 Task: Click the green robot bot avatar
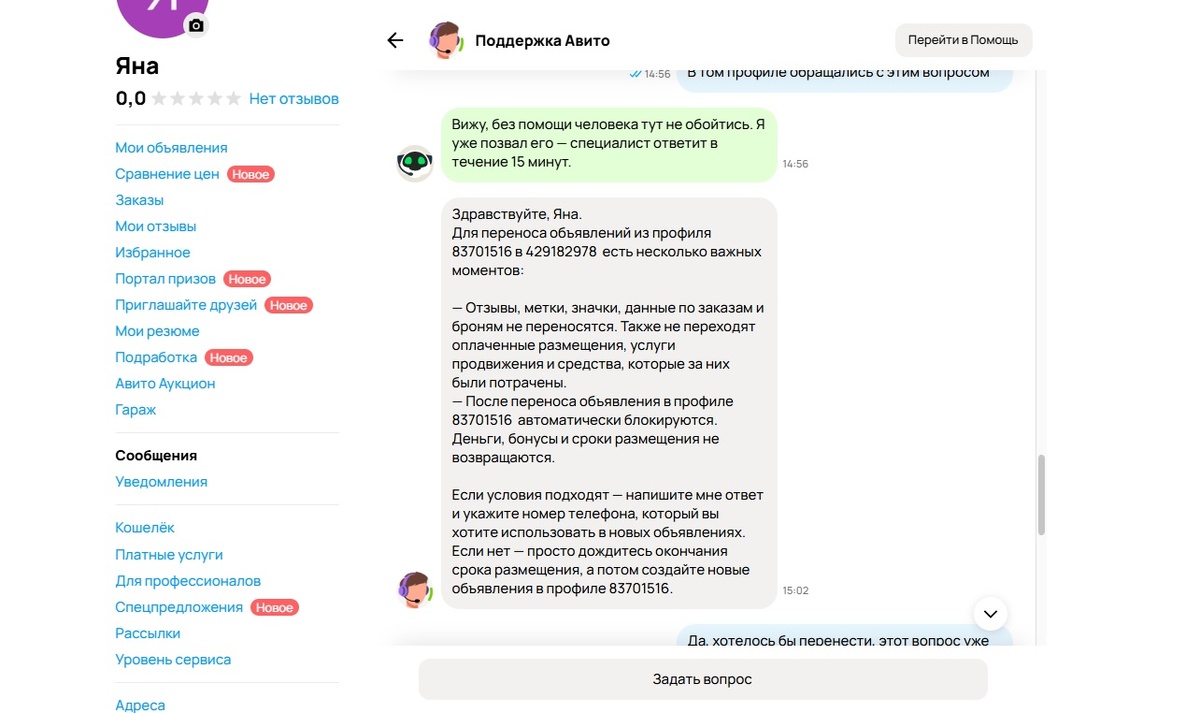415,163
